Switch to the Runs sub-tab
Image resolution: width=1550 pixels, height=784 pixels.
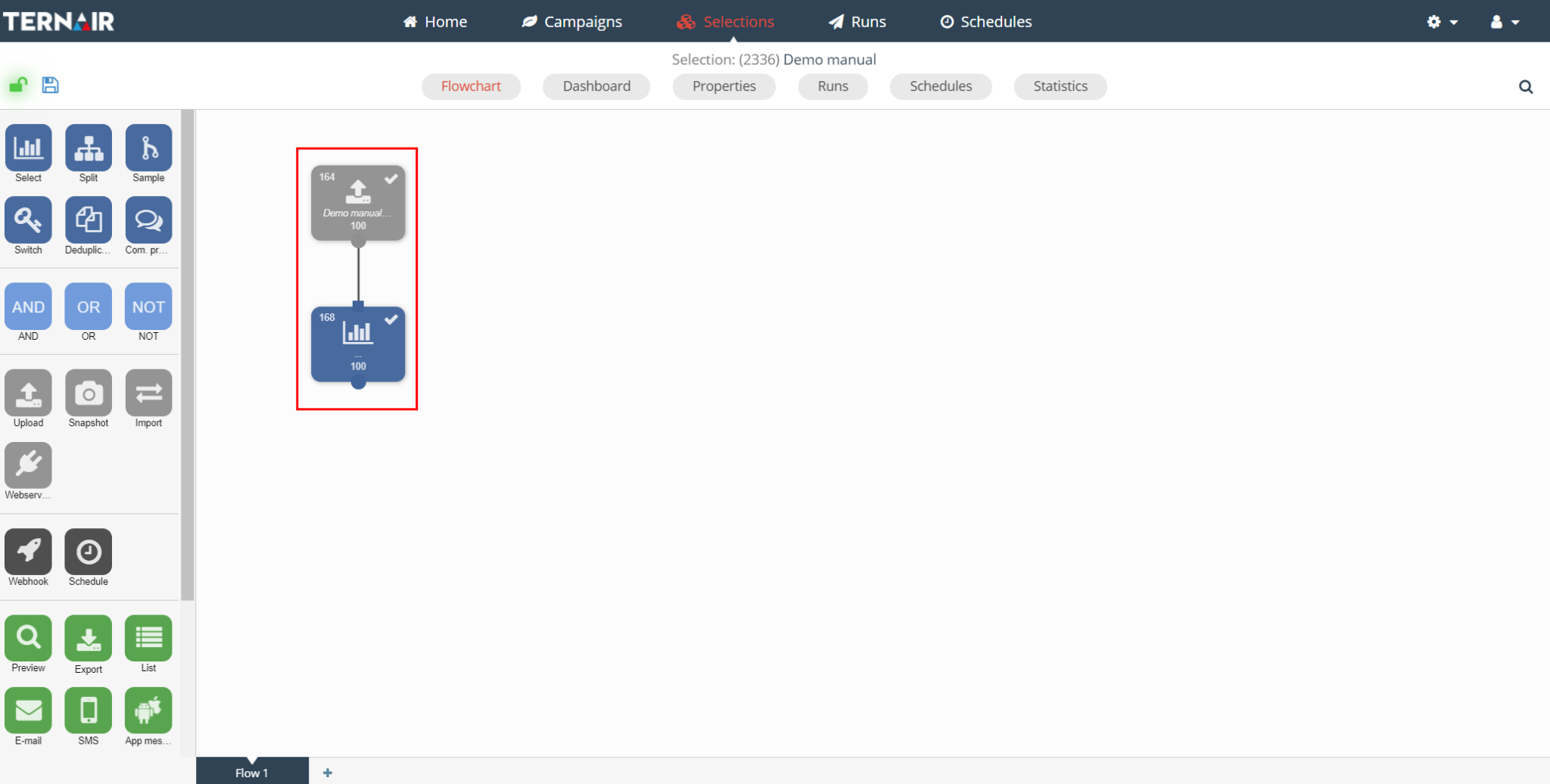pos(833,86)
